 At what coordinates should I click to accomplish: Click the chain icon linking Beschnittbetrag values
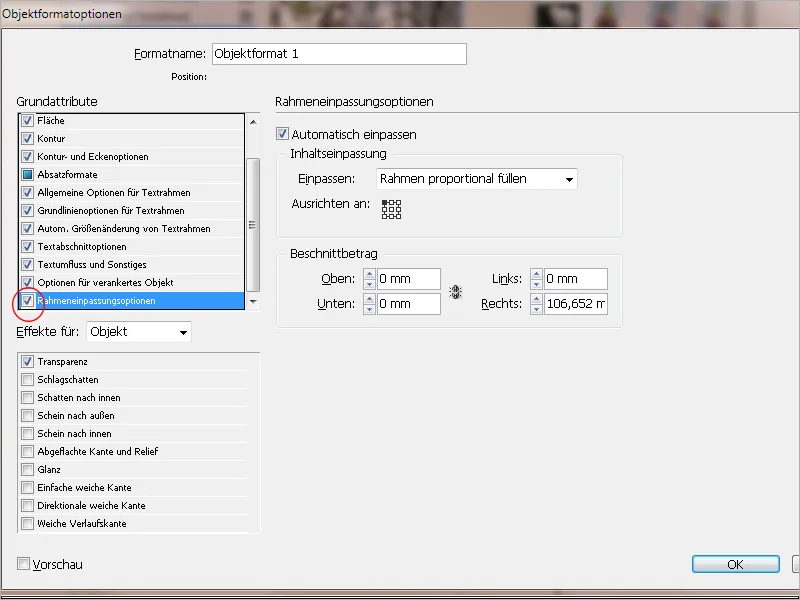pyautogui.click(x=455, y=291)
